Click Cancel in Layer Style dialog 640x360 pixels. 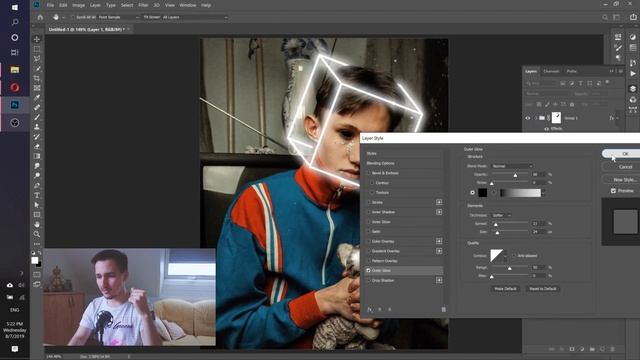(x=621, y=167)
